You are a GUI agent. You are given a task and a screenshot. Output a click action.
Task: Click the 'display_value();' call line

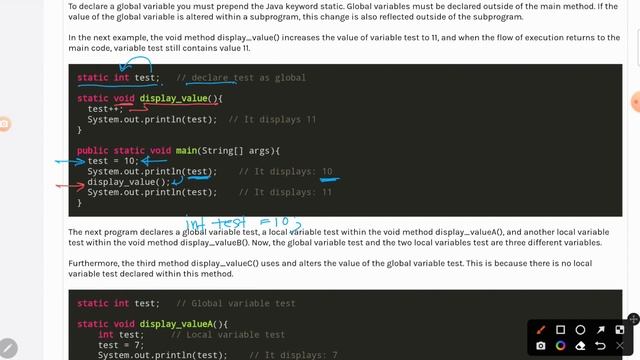tap(129, 182)
